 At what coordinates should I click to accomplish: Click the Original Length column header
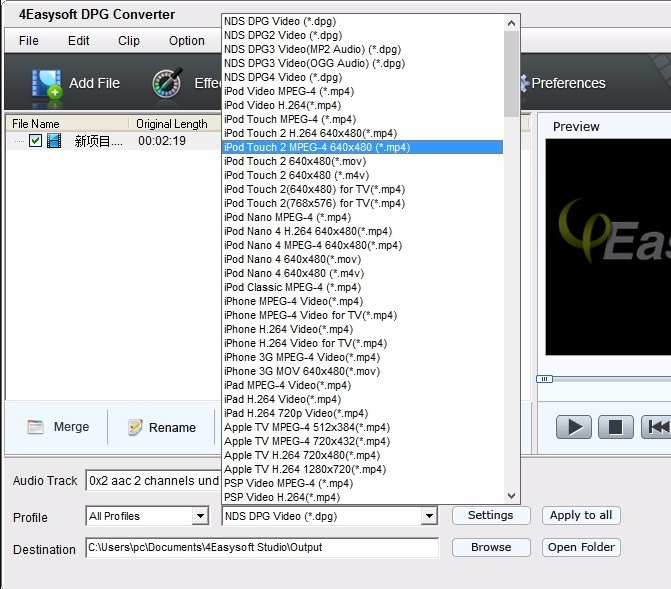pyautogui.click(x=175, y=124)
